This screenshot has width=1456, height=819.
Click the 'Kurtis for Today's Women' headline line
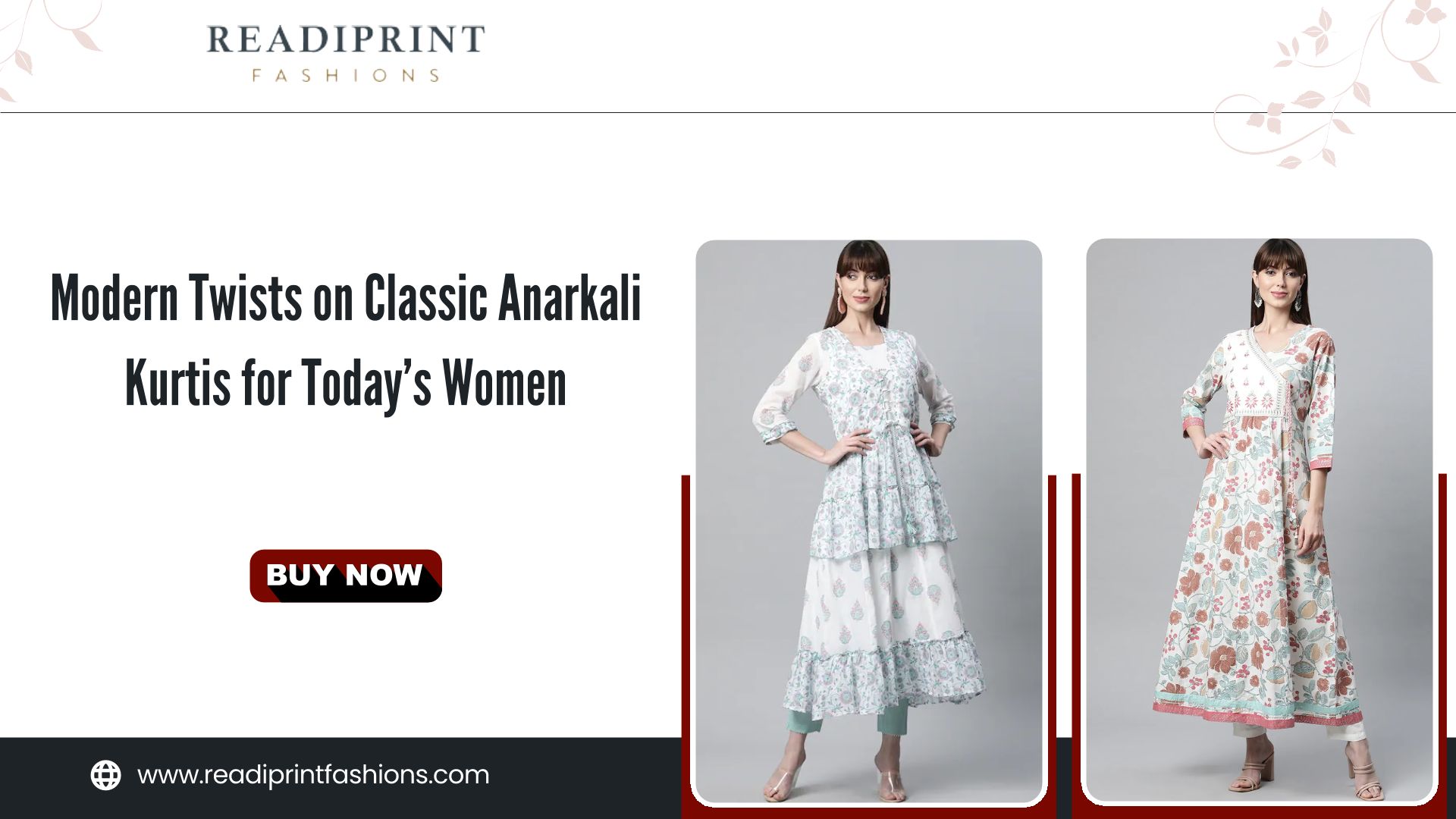[346, 384]
